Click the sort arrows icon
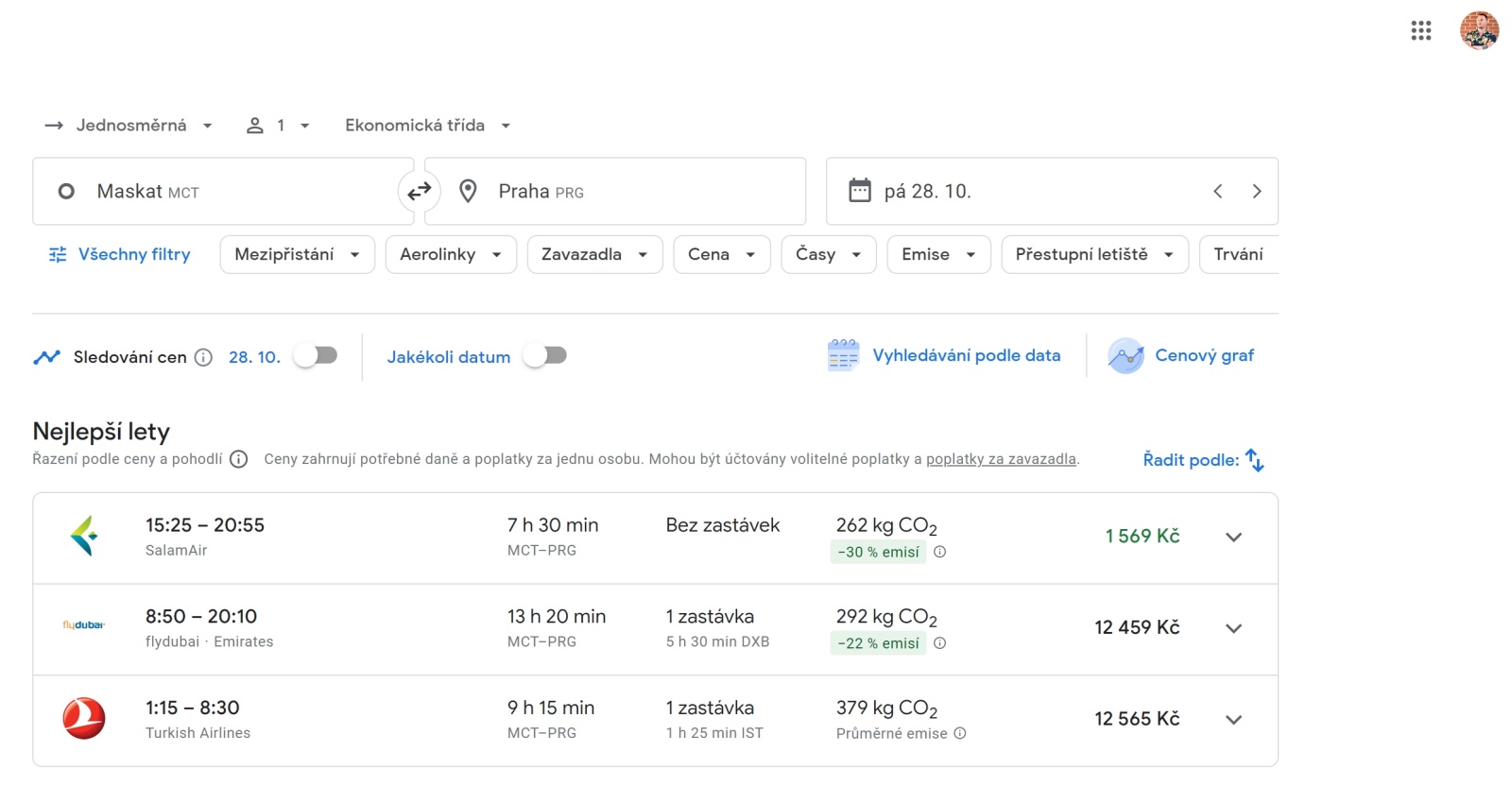The width and height of the screenshot is (1512, 786). point(1254,460)
